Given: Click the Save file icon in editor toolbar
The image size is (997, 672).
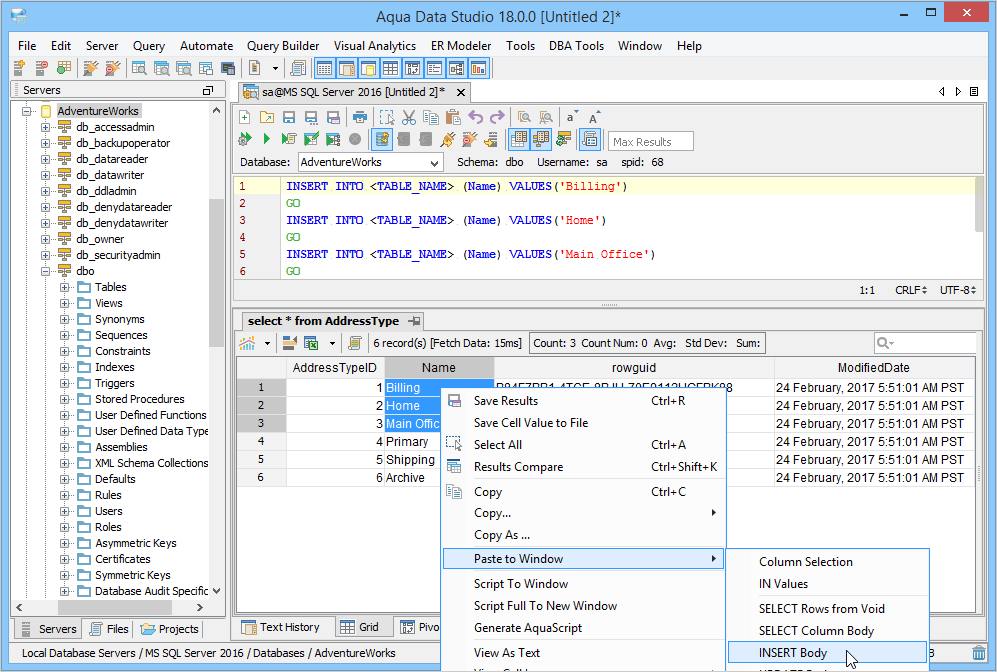Looking at the screenshot, I should pos(288,117).
